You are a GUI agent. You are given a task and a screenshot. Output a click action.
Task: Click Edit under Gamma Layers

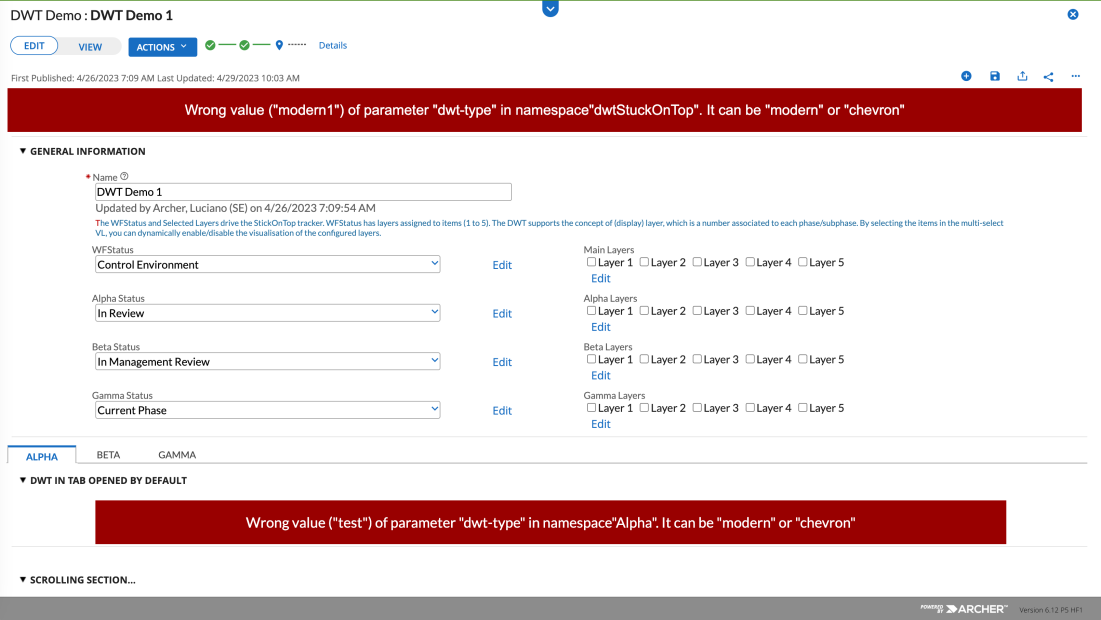coord(600,423)
